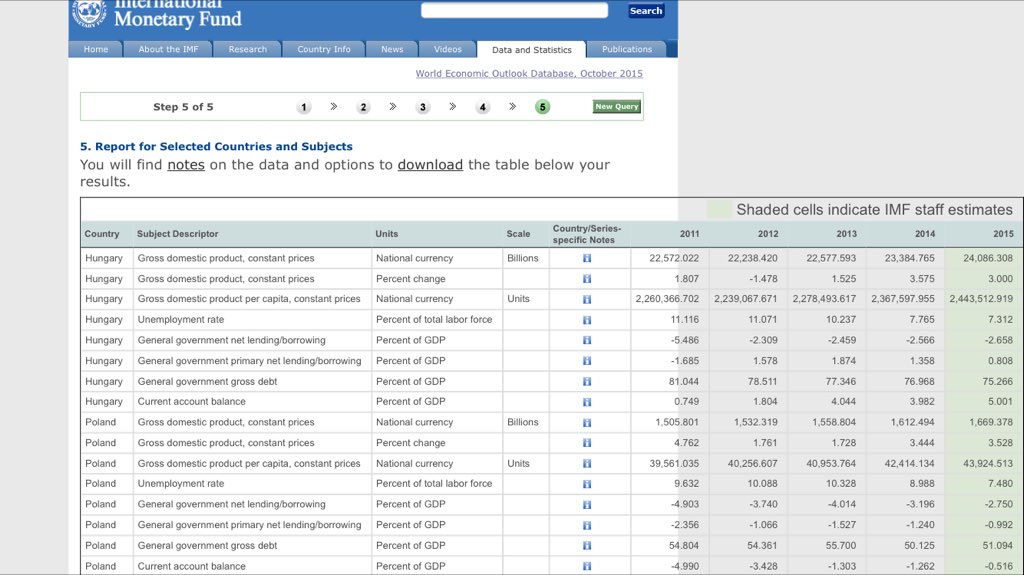Open notes icon for Poland GDP constant prices Billions
This screenshot has width=1024, height=575.
pos(587,423)
